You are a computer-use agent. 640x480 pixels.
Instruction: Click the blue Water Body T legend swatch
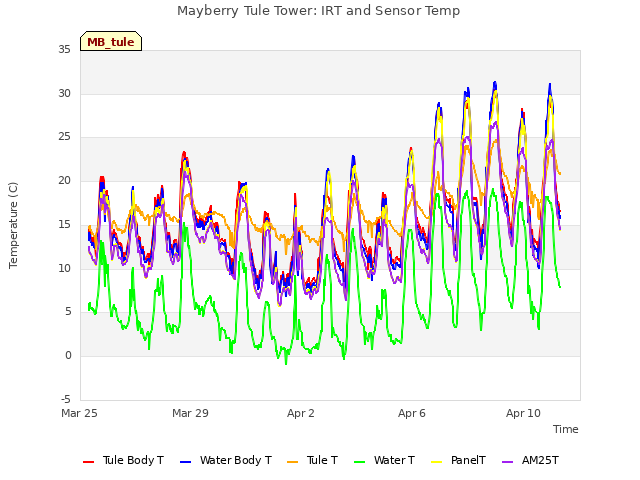pyautogui.click(x=185, y=462)
